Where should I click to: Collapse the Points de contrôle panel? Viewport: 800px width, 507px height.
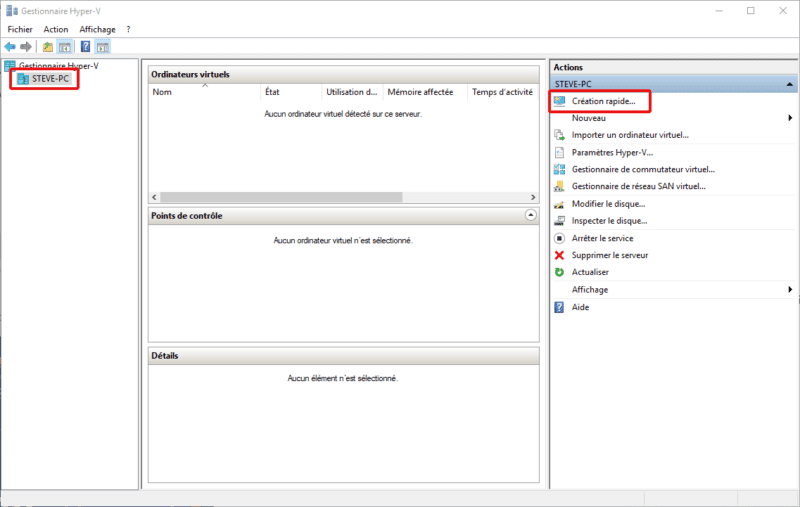[531, 215]
